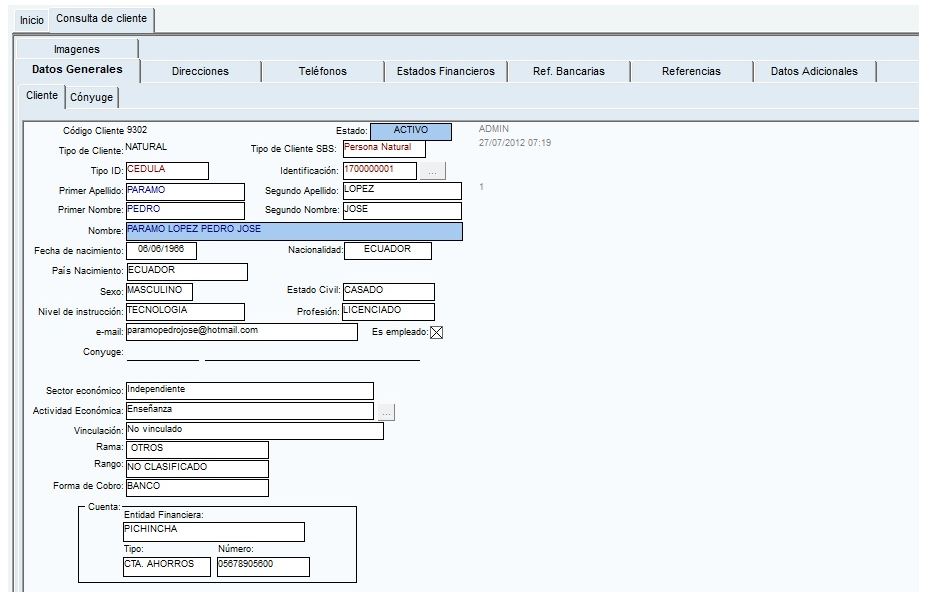The width and height of the screenshot is (931, 602).
Task: Click the Tipo ID field showing CEDULA
Action: click(x=167, y=171)
